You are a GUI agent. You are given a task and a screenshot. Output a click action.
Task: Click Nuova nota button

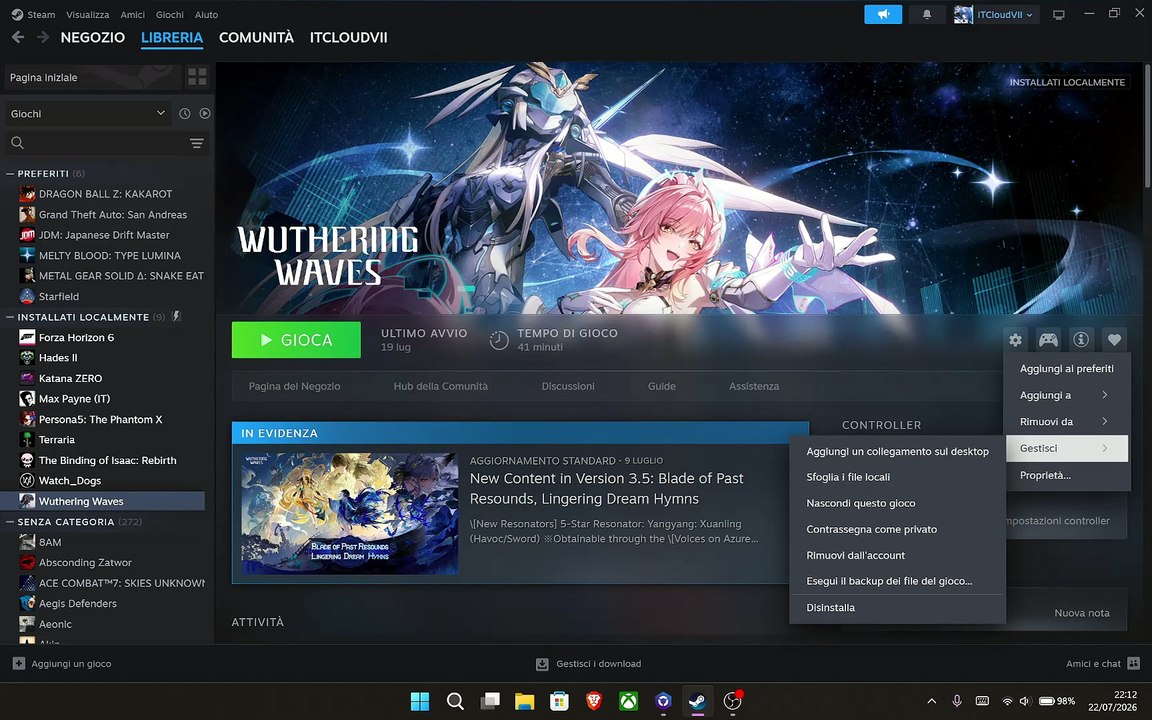point(1081,613)
